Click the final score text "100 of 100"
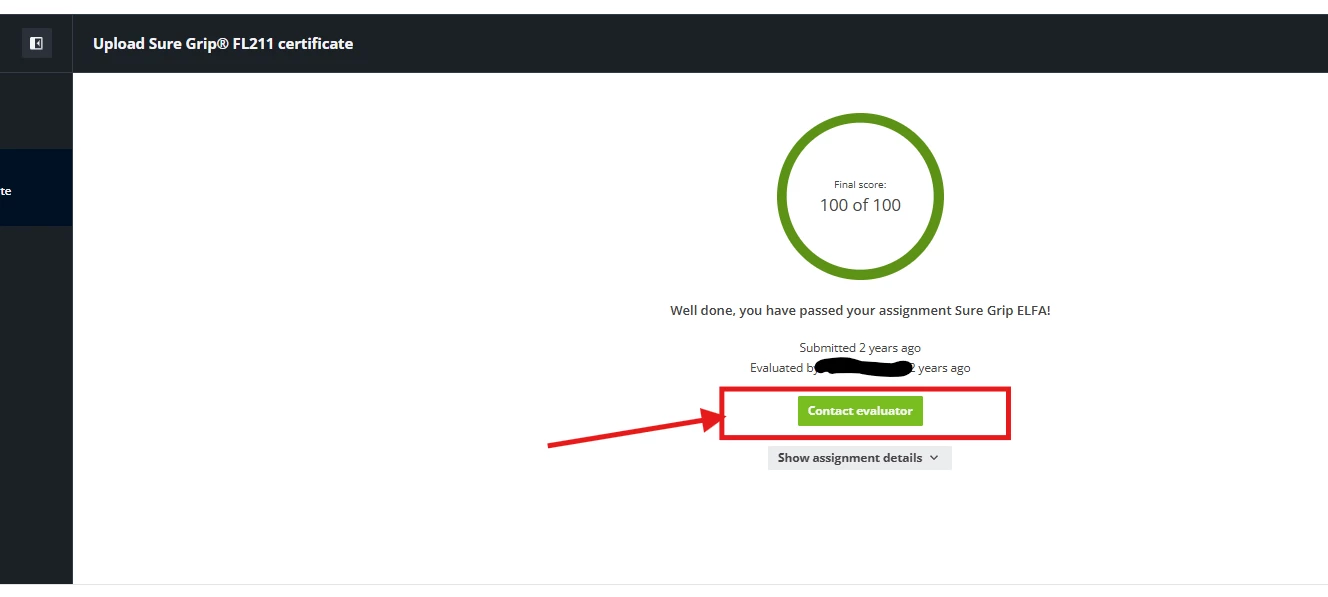 tap(860, 205)
